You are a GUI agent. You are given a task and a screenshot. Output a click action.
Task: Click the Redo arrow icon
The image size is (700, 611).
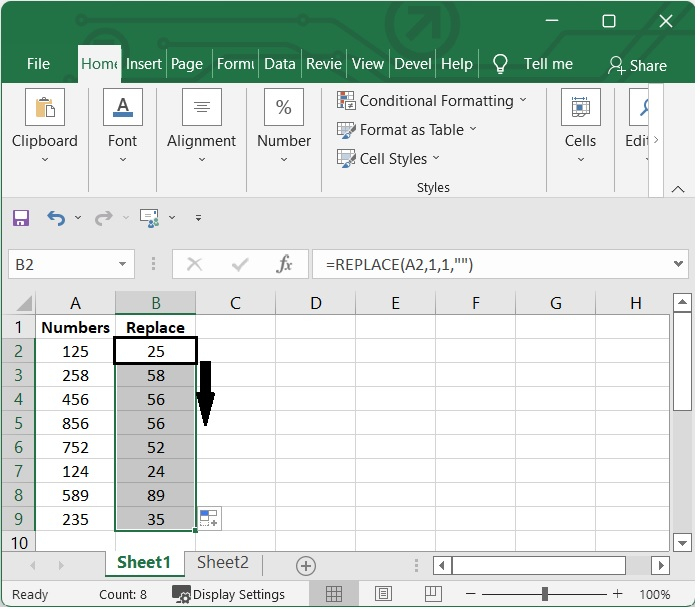(x=104, y=218)
